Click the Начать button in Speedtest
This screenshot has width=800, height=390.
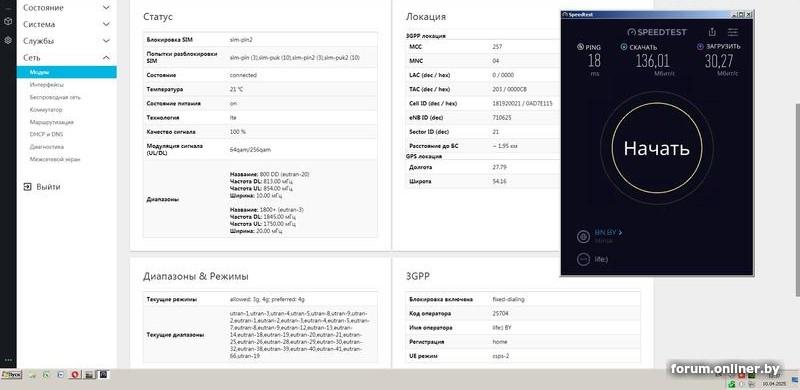(x=657, y=148)
